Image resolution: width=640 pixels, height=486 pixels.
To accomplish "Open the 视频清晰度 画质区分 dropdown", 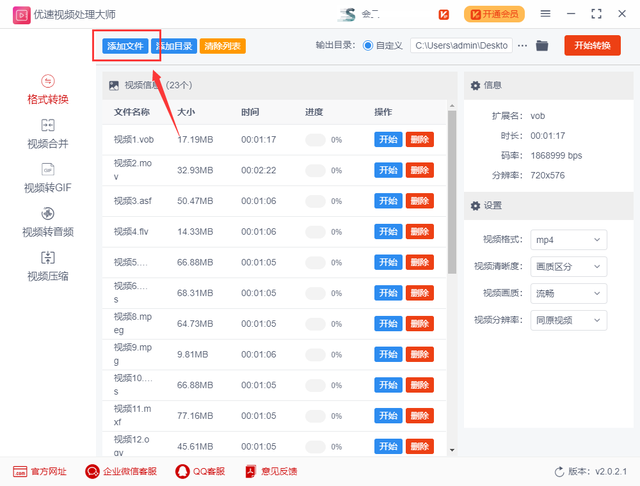I will point(569,267).
